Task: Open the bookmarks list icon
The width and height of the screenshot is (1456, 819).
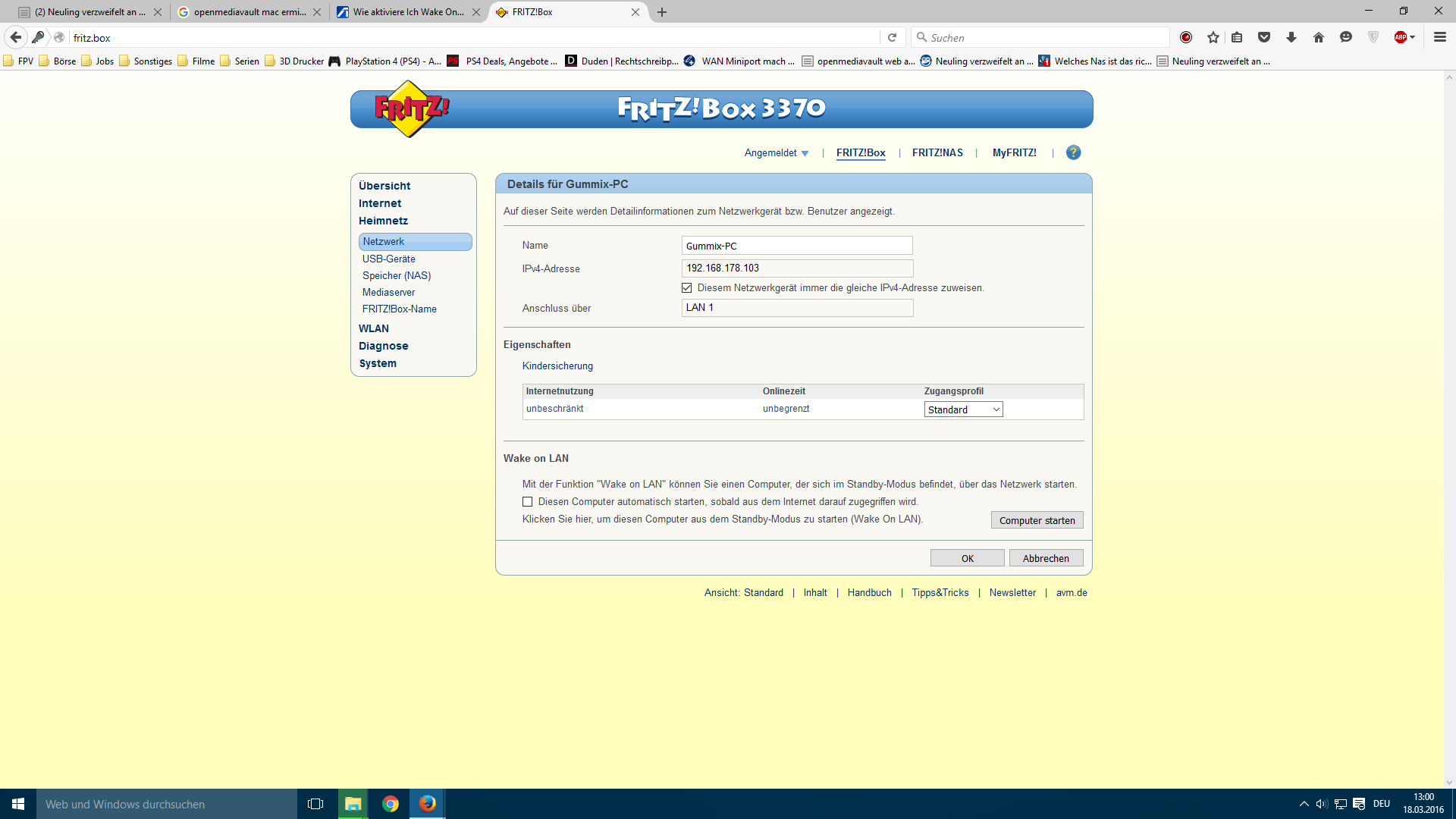Action: click(1237, 37)
